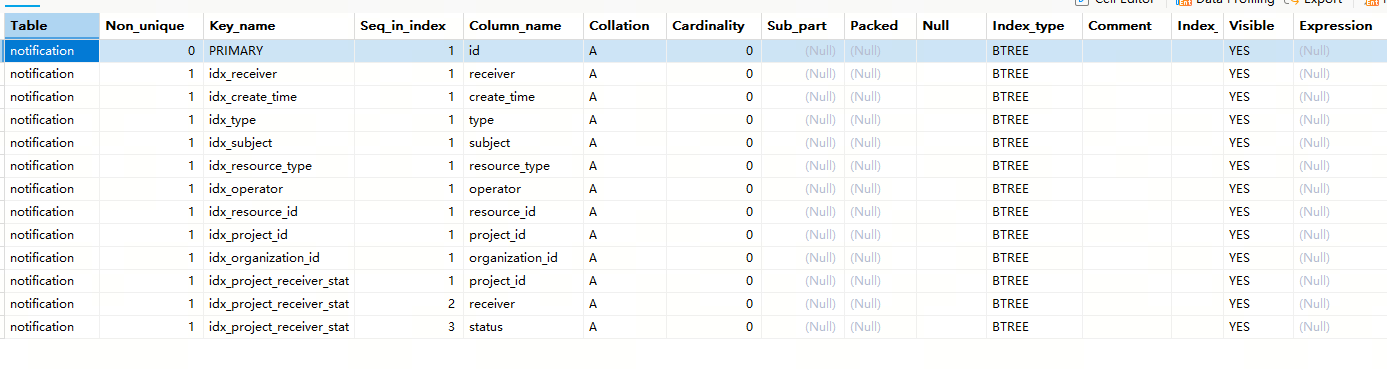1387x369 pixels.
Task: Click the Expression (Null) cell in idx_organization_id row
Action: pos(1340,257)
